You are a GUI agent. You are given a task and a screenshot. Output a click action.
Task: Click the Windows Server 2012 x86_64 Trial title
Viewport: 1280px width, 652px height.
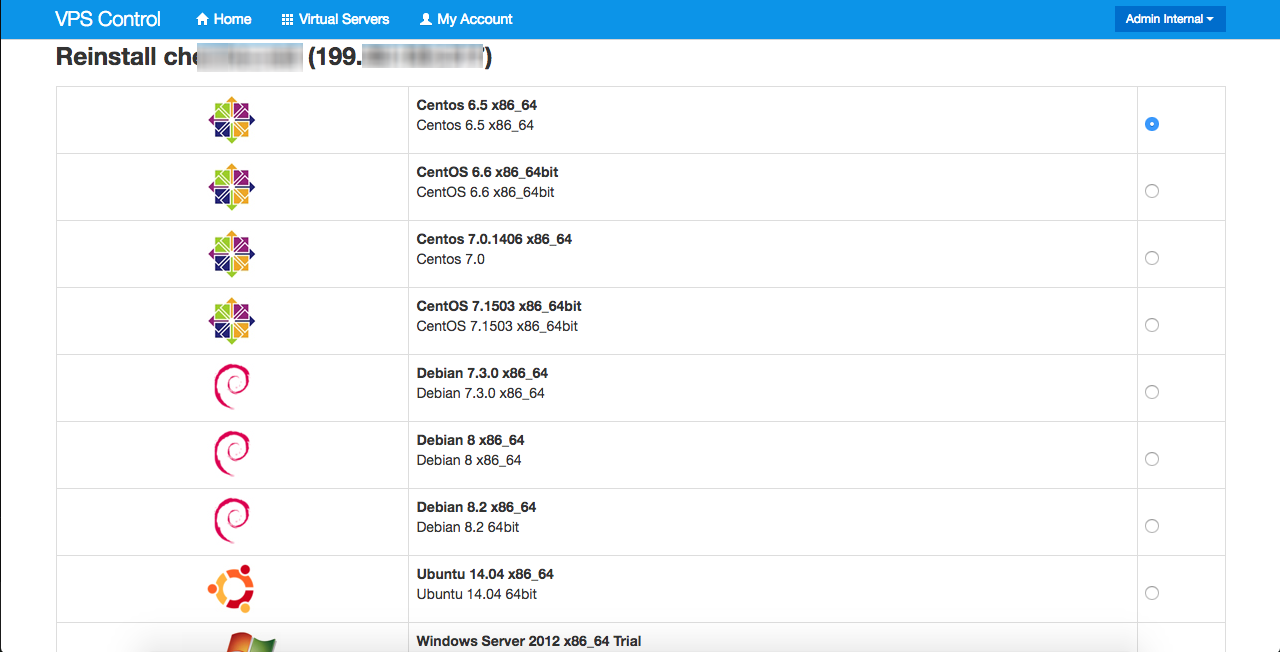click(529, 641)
